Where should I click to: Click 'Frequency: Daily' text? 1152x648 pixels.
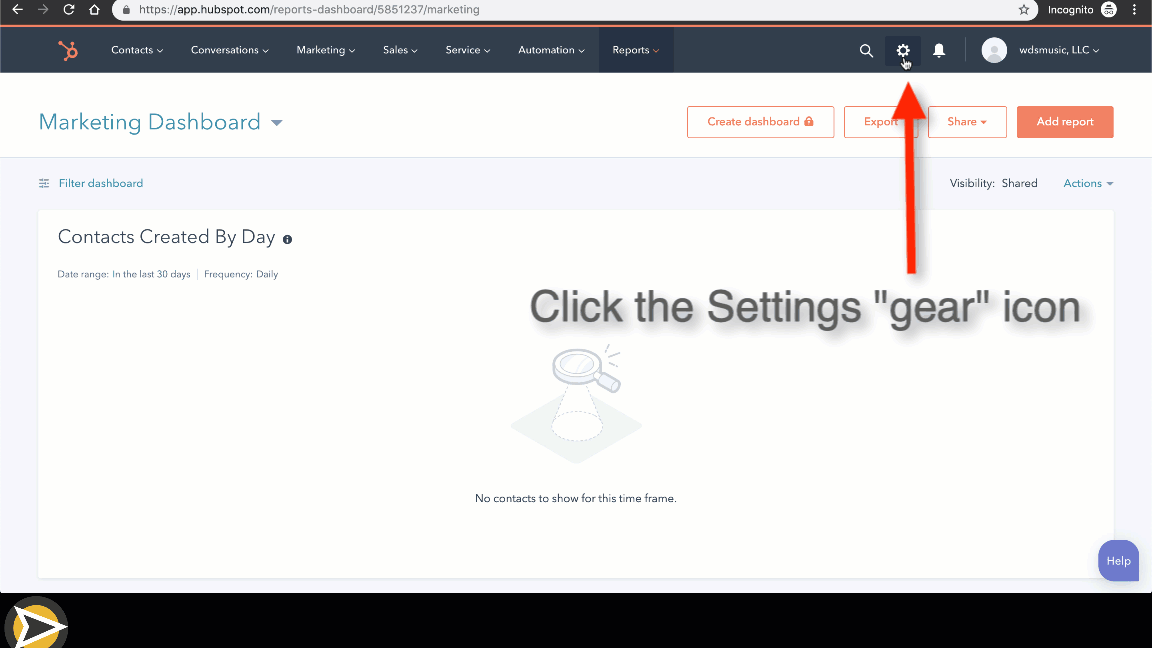coord(241,274)
